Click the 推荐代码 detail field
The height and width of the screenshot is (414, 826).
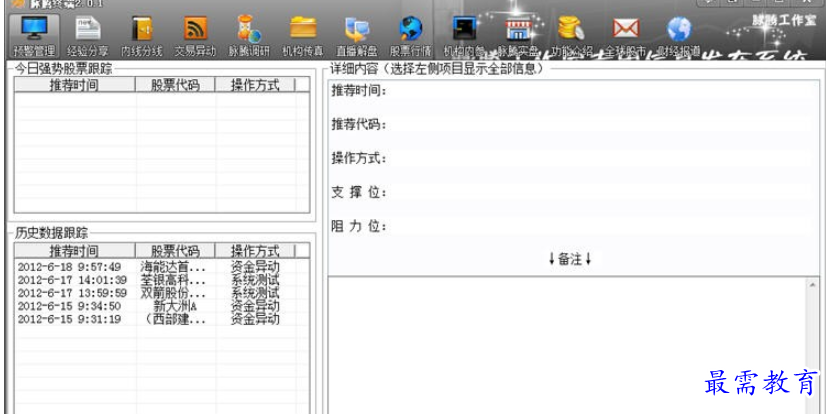tap(603, 124)
